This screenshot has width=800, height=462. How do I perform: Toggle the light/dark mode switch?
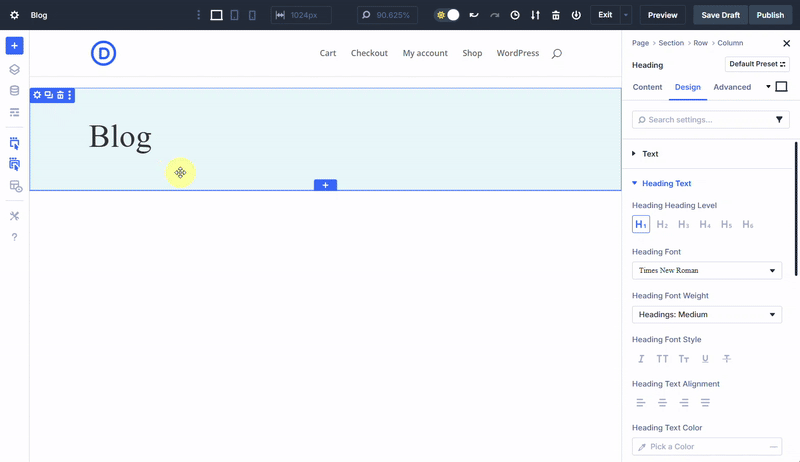[447, 15]
